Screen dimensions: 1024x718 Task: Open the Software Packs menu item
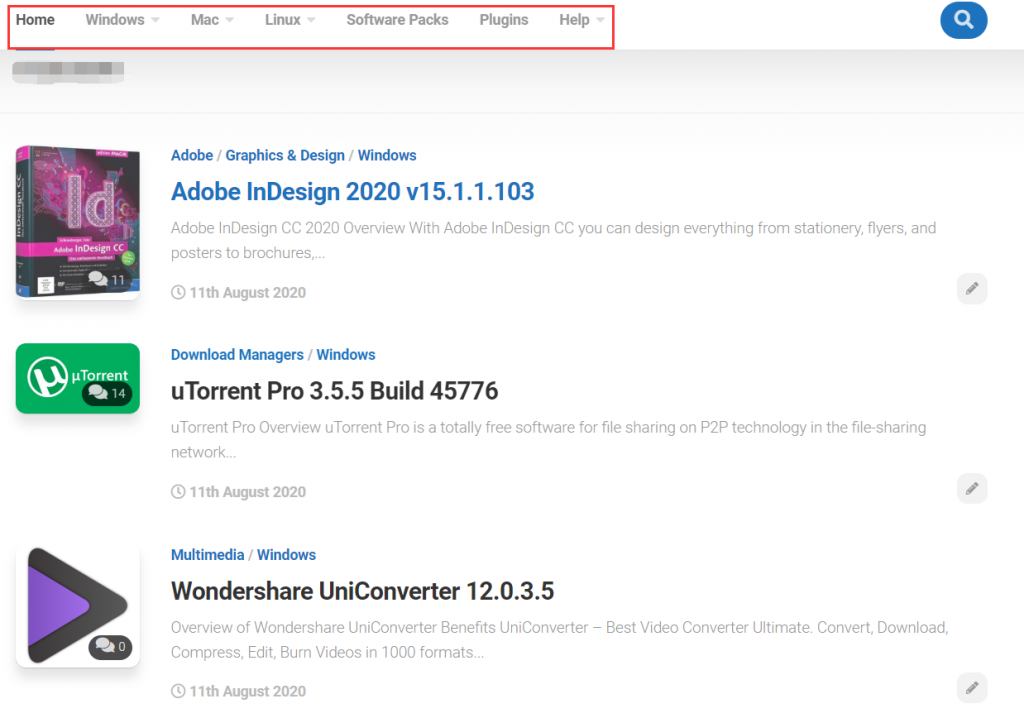click(x=397, y=20)
